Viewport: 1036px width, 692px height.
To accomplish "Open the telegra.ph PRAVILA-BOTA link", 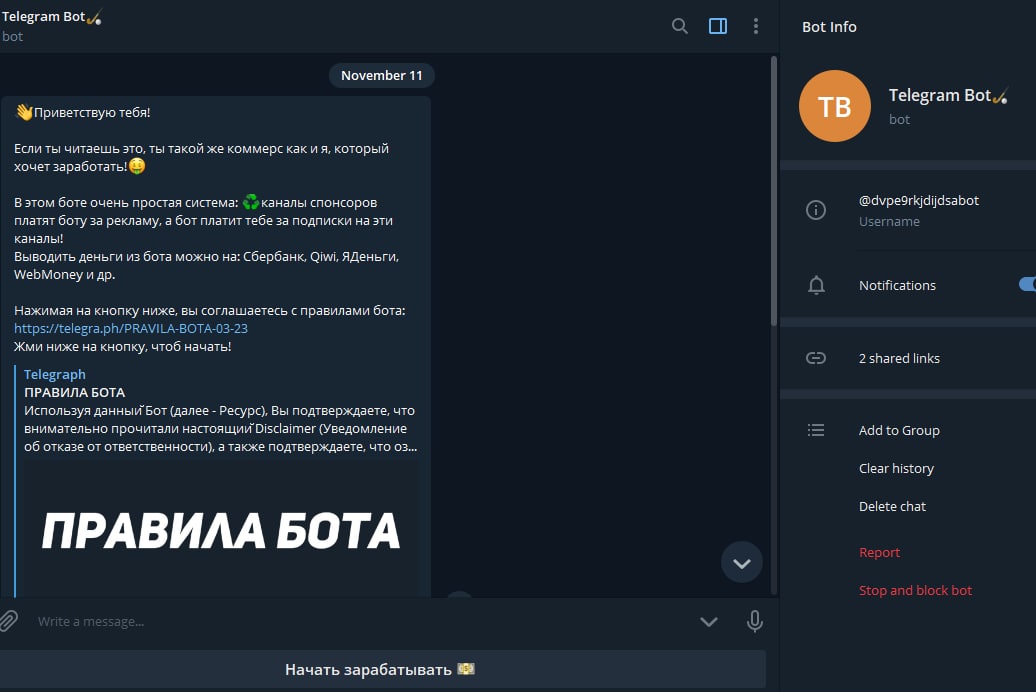I will click(x=131, y=328).
